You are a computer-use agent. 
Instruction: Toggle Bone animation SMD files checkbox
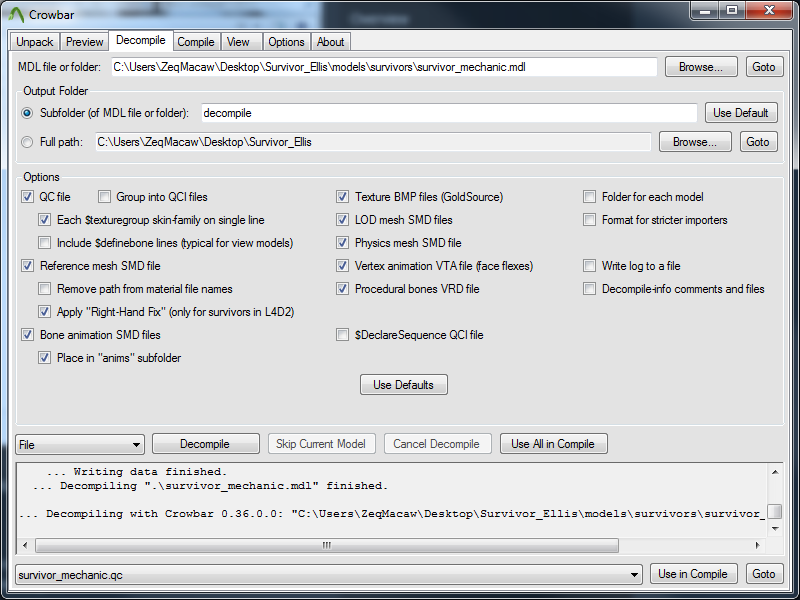28,335
